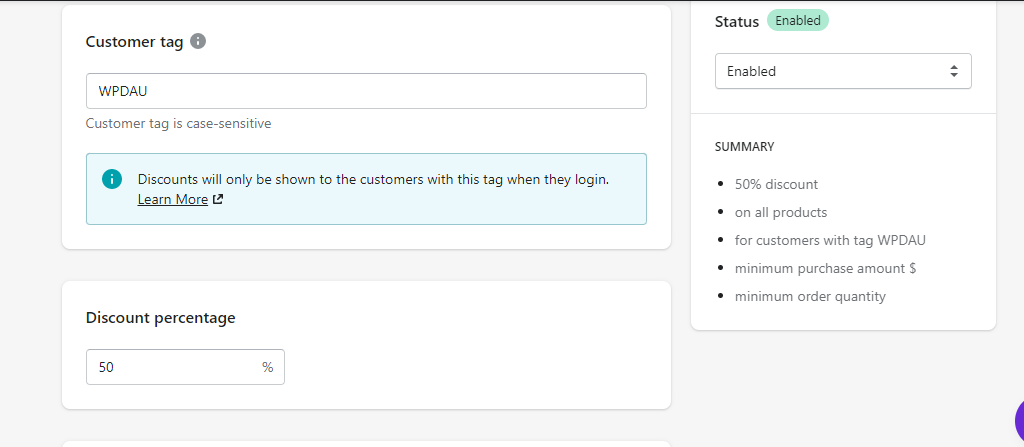Image resolution: width=1024 pixels, height=447 pixels.
Task: Click the Discount percentage heading
Action: 161,318
